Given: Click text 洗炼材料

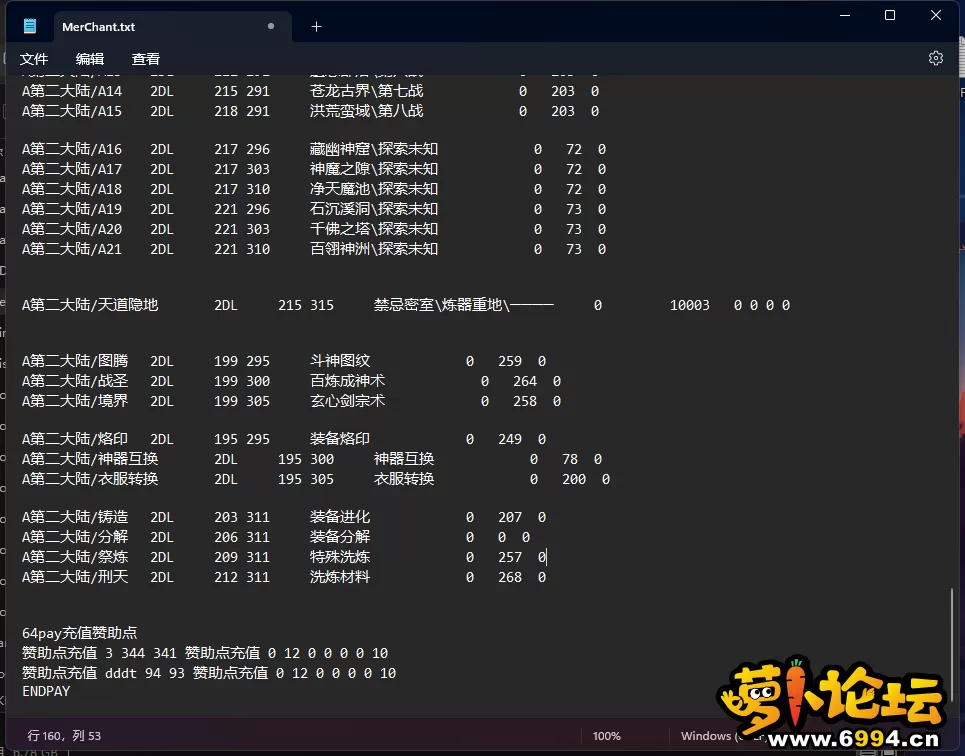Looking at the screenshot, I should pyautogui.click(x=340, y=577).
